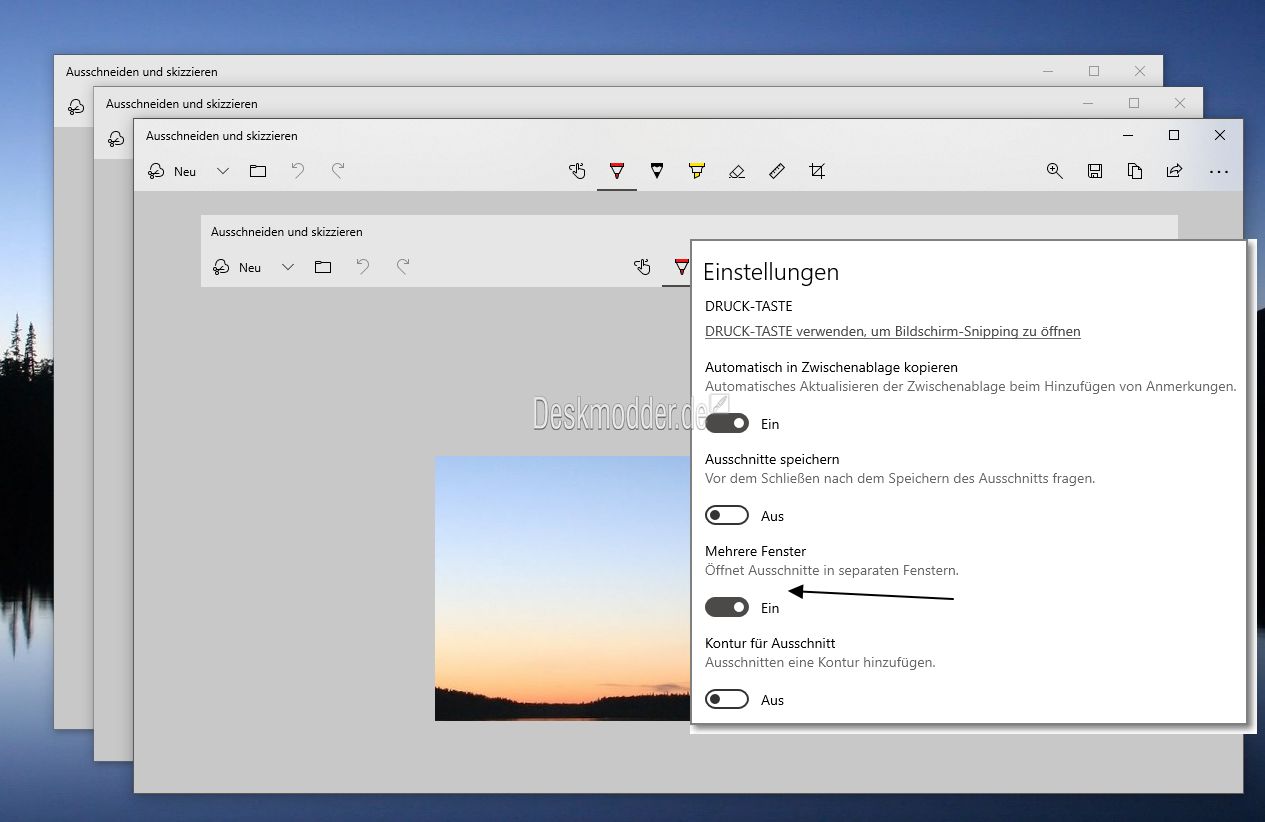
Task: Turn off Automatisch in Zwischenablage kopieren toggle
Action: click(x=726, y=423)
